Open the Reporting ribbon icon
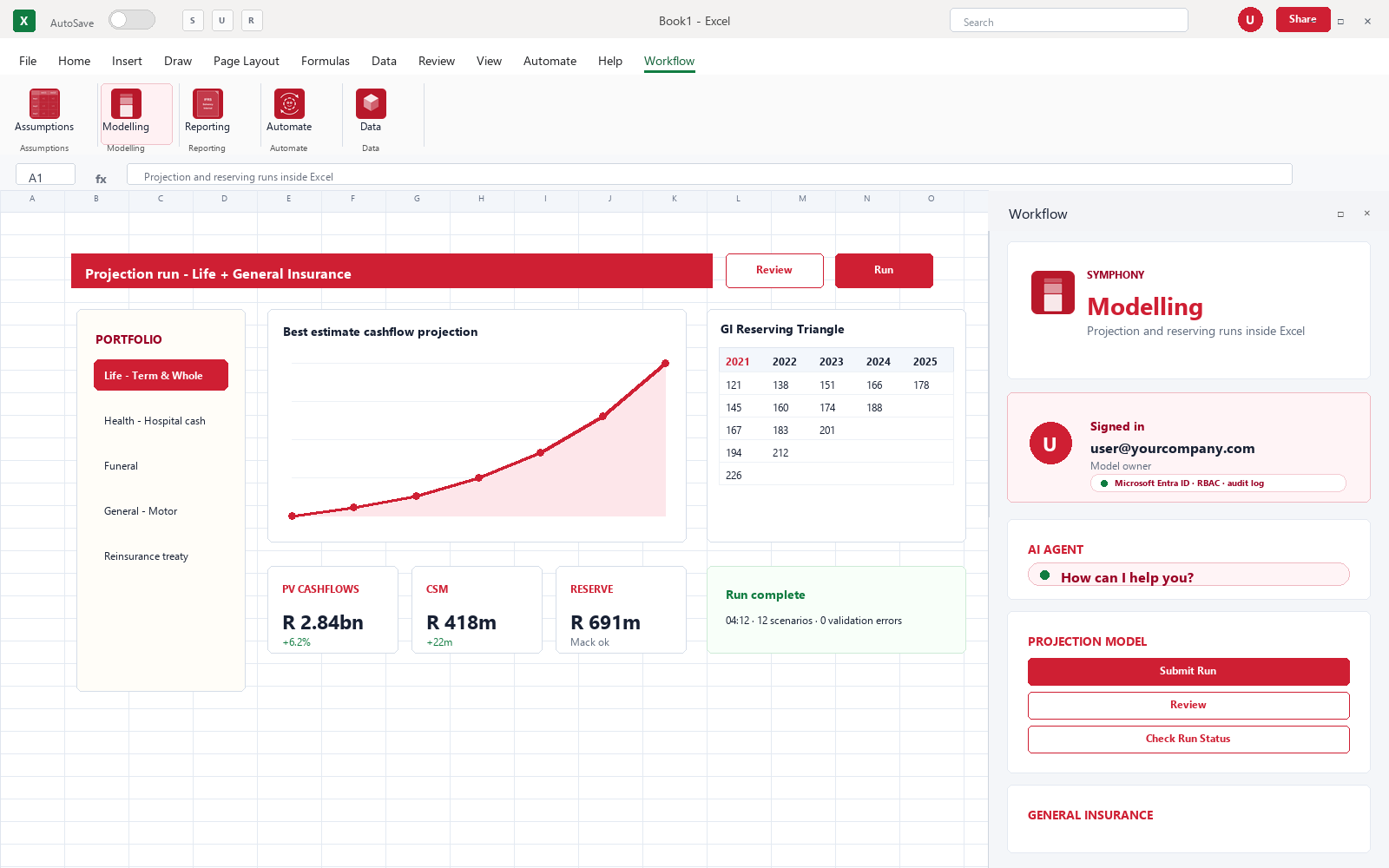The height and width of the screenshot is (868, 1389). coord(207,104)
